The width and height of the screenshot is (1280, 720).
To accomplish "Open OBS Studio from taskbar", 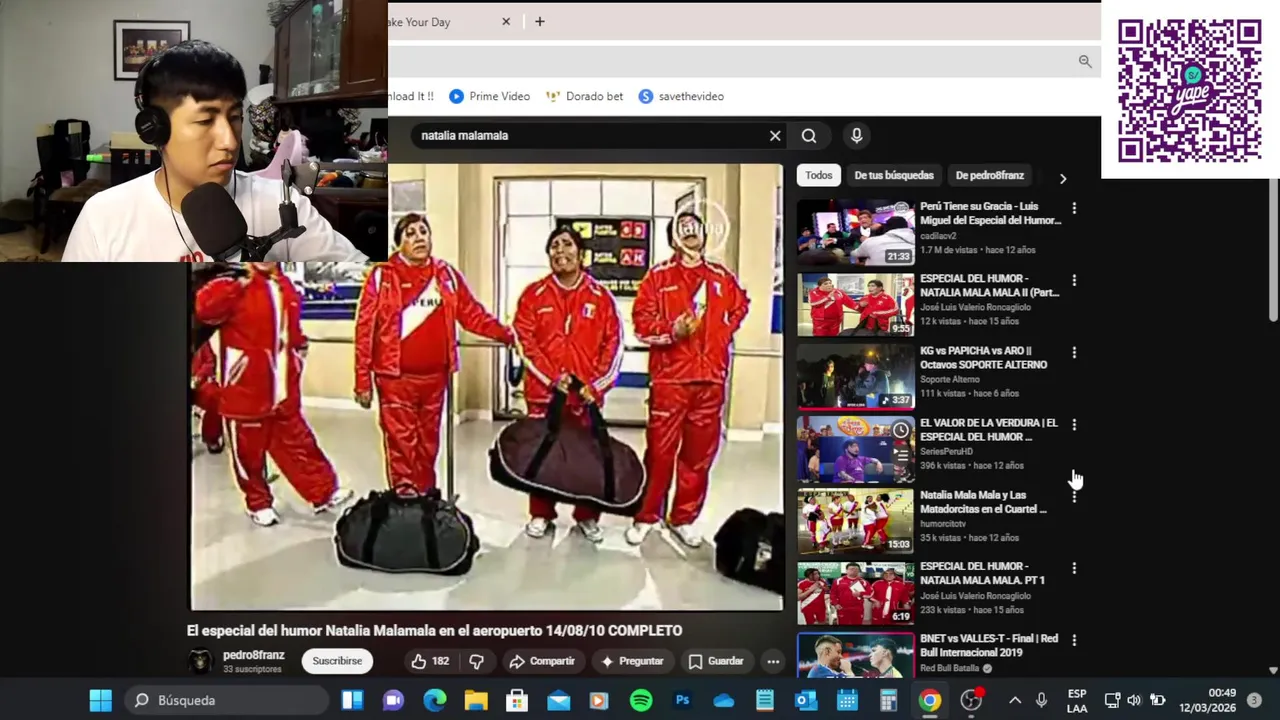I will (971, 700).
